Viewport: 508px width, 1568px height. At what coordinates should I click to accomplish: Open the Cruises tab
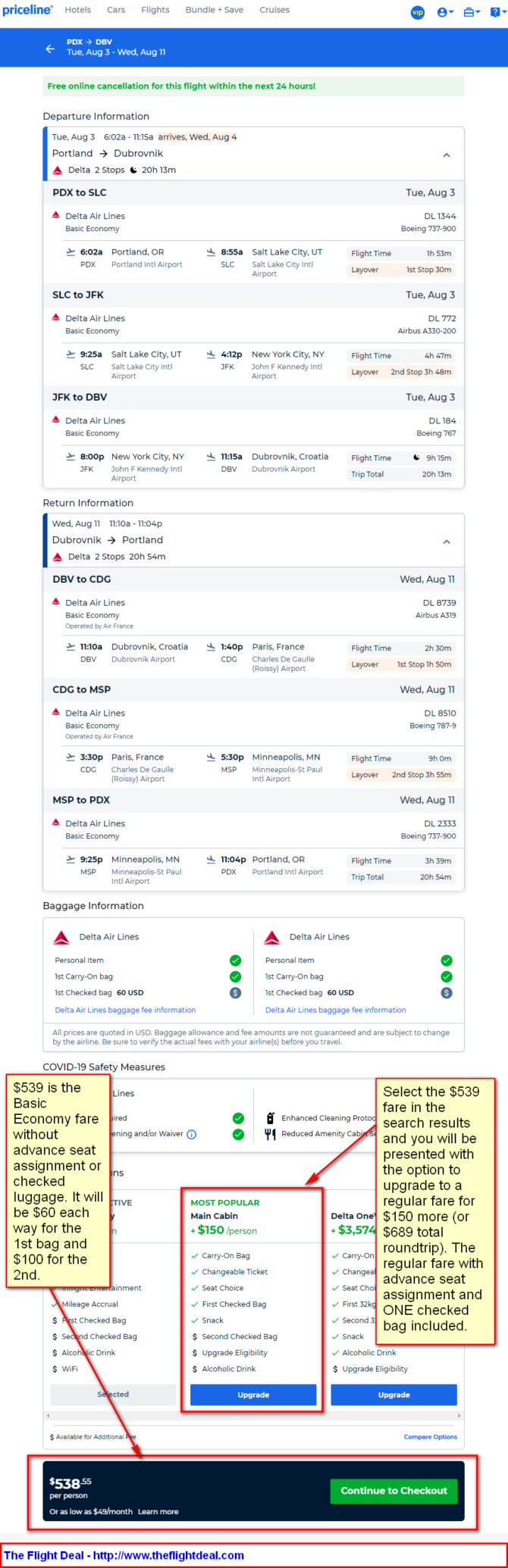click(274, 10)
